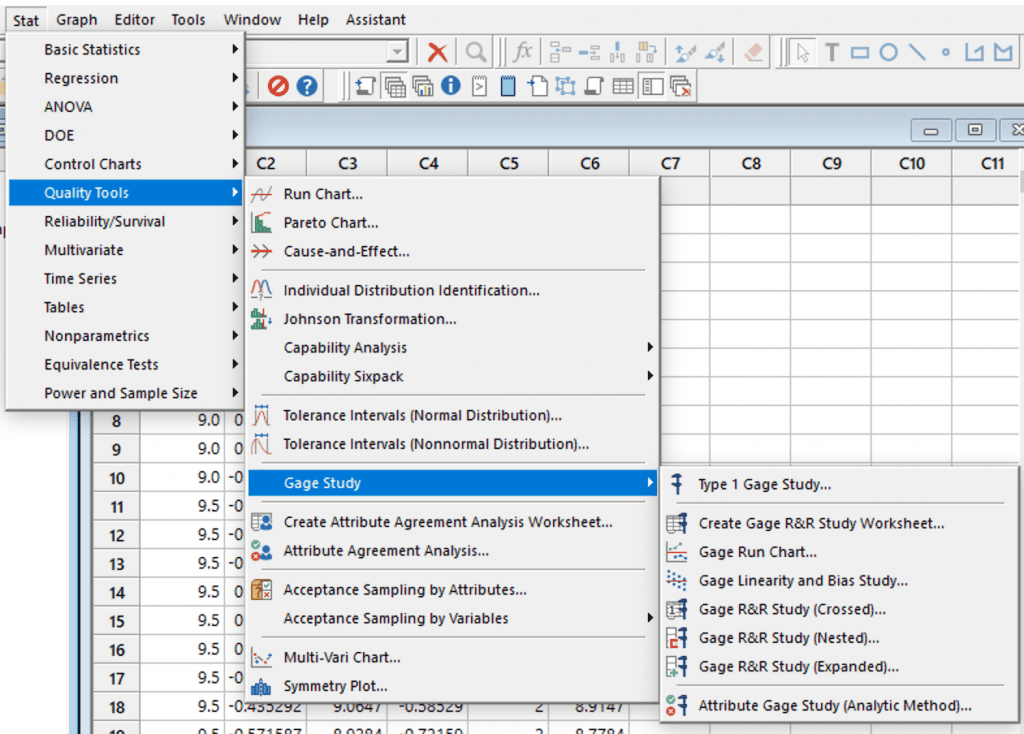
Task: Choose Create Gage R&R Study Worksheet
Action: pos(839,523)
